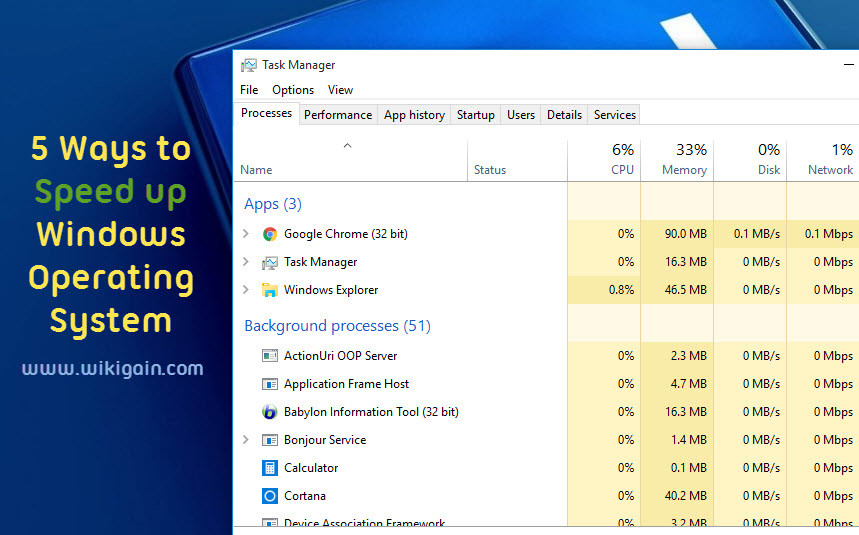Open the Services tab
Screen dimensions: 859x535
615,115
